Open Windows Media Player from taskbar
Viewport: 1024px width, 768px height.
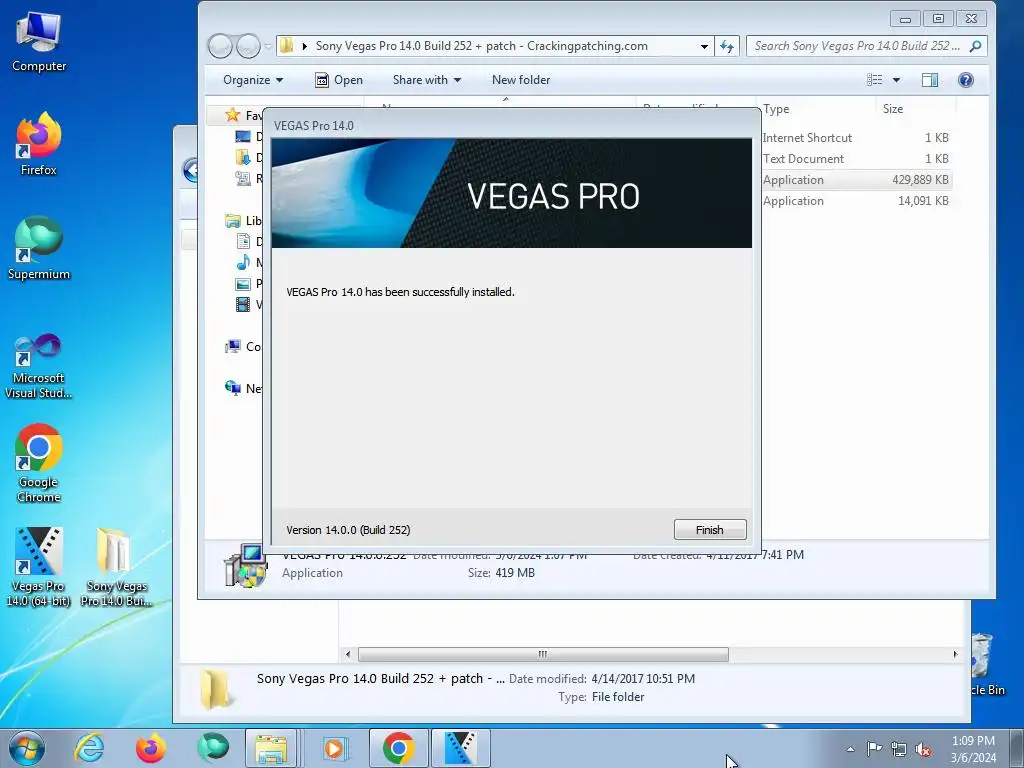click(x=334, y=748)
